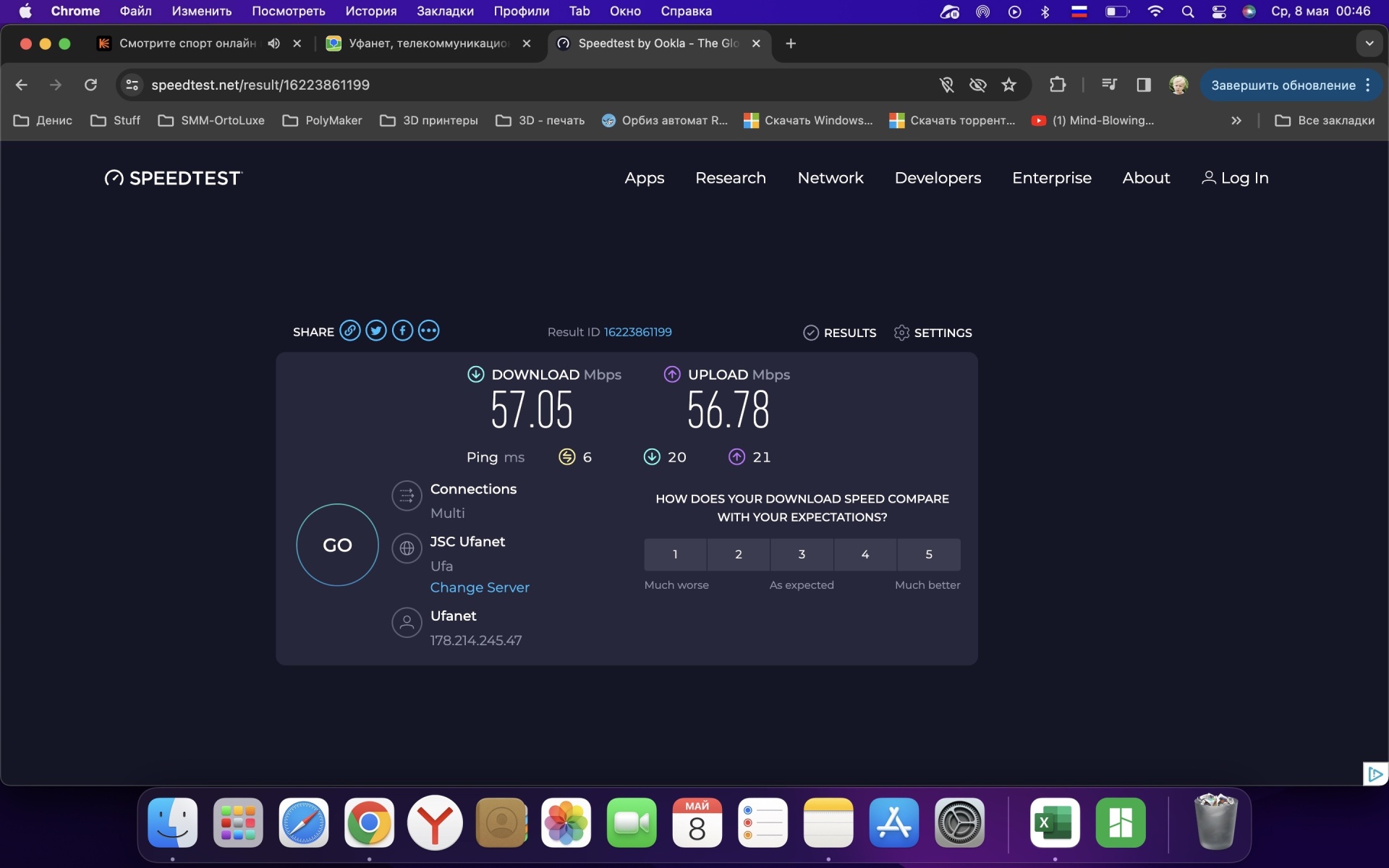1389x868 pixels.
Task: Open PolyMaker bookmarks folder
Action: (x=322, y=121)
